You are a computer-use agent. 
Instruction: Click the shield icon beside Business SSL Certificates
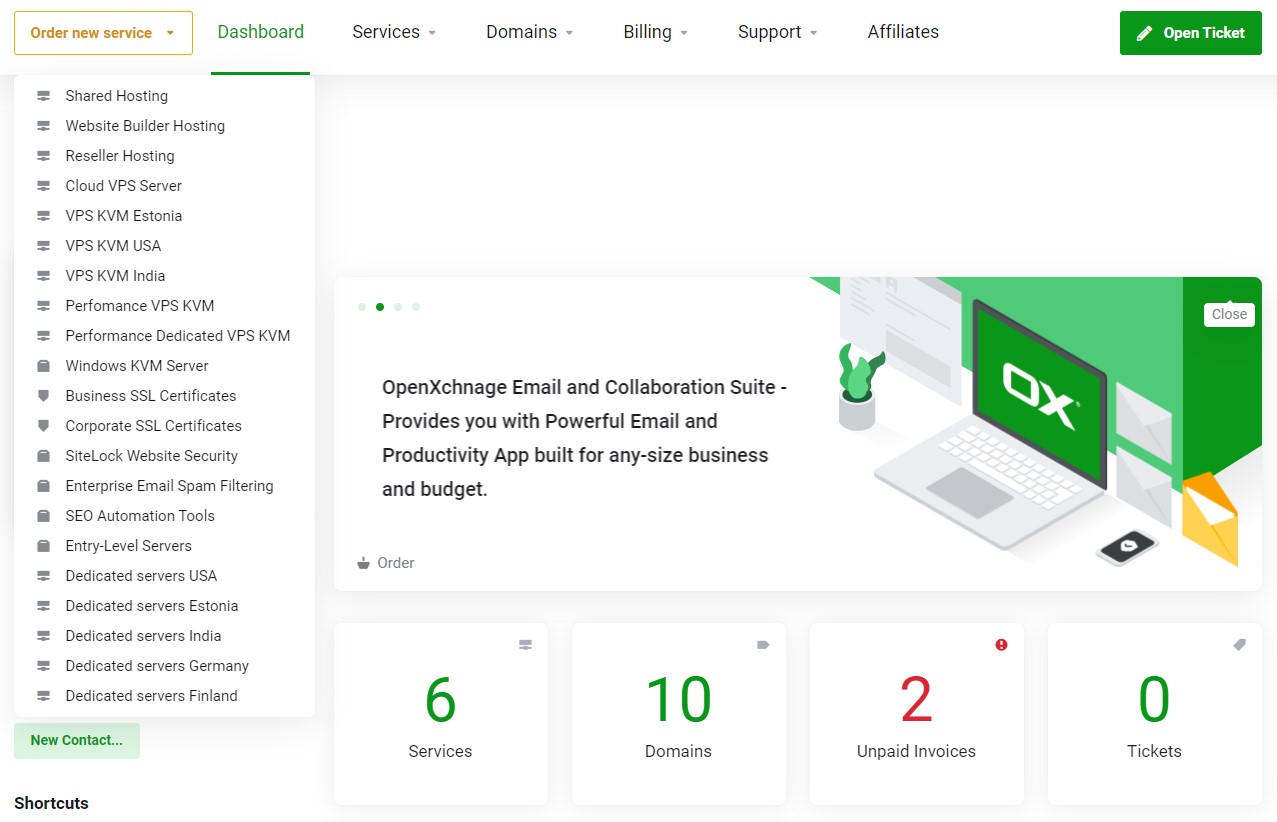(43, 395)
